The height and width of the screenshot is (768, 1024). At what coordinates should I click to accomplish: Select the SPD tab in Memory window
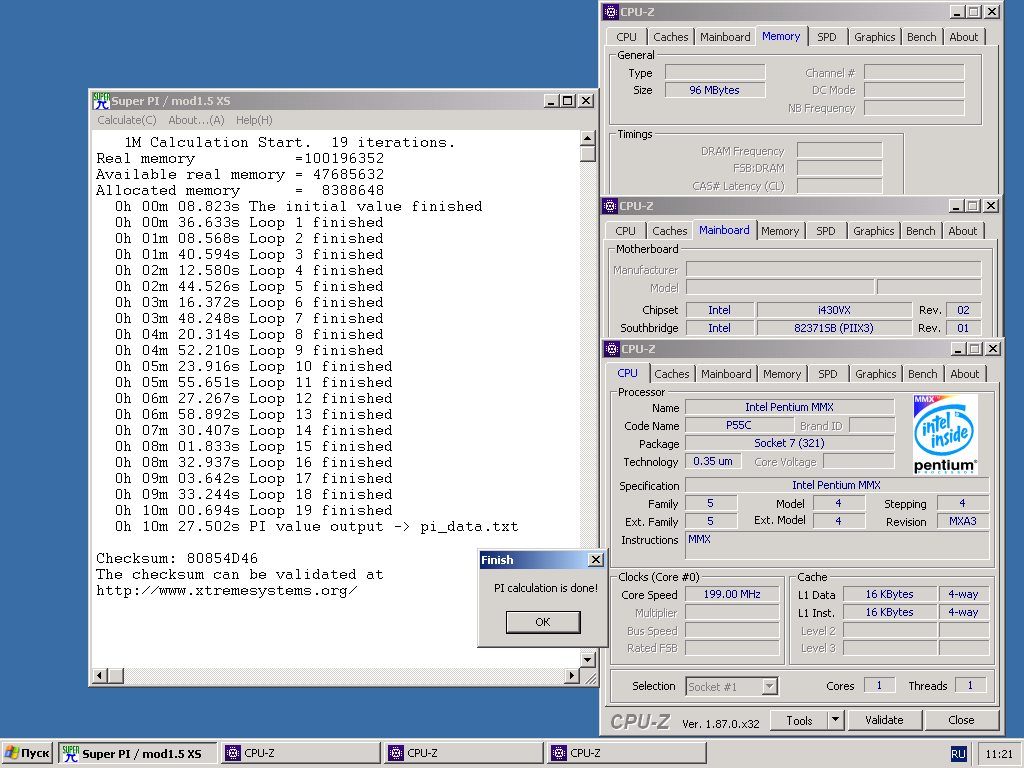tap(826, 37)
